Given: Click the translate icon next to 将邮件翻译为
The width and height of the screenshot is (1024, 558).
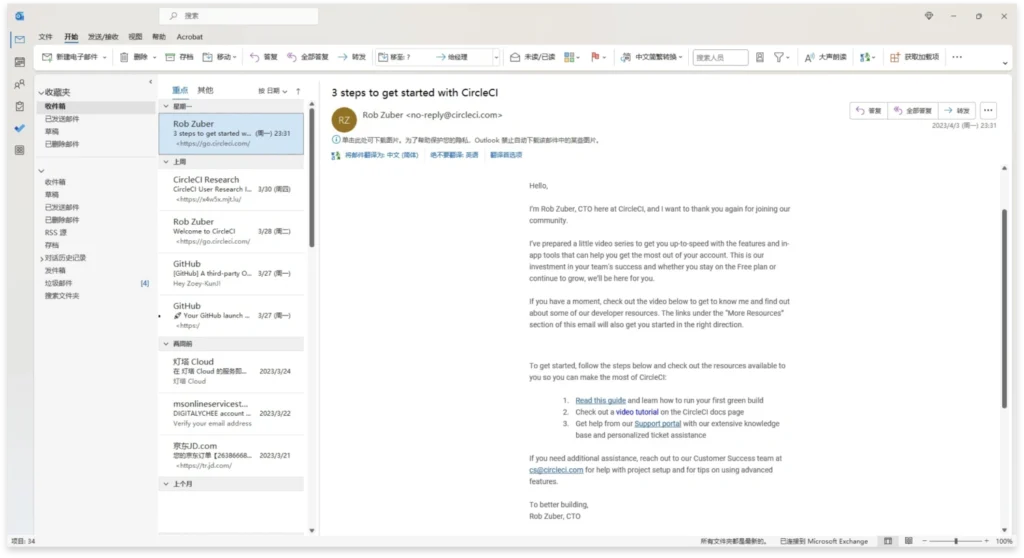Looking at the screenshot, I should coord(336,156).
